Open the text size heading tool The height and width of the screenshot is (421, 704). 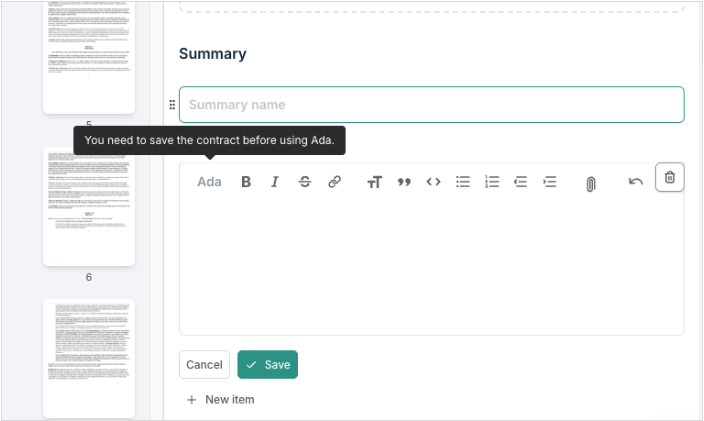tap(375, 182)
